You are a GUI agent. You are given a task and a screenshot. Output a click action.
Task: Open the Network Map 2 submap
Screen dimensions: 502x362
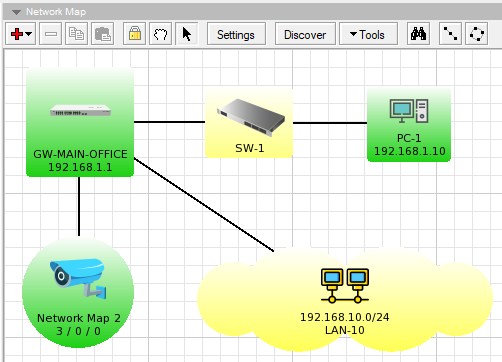pos(78,292)
